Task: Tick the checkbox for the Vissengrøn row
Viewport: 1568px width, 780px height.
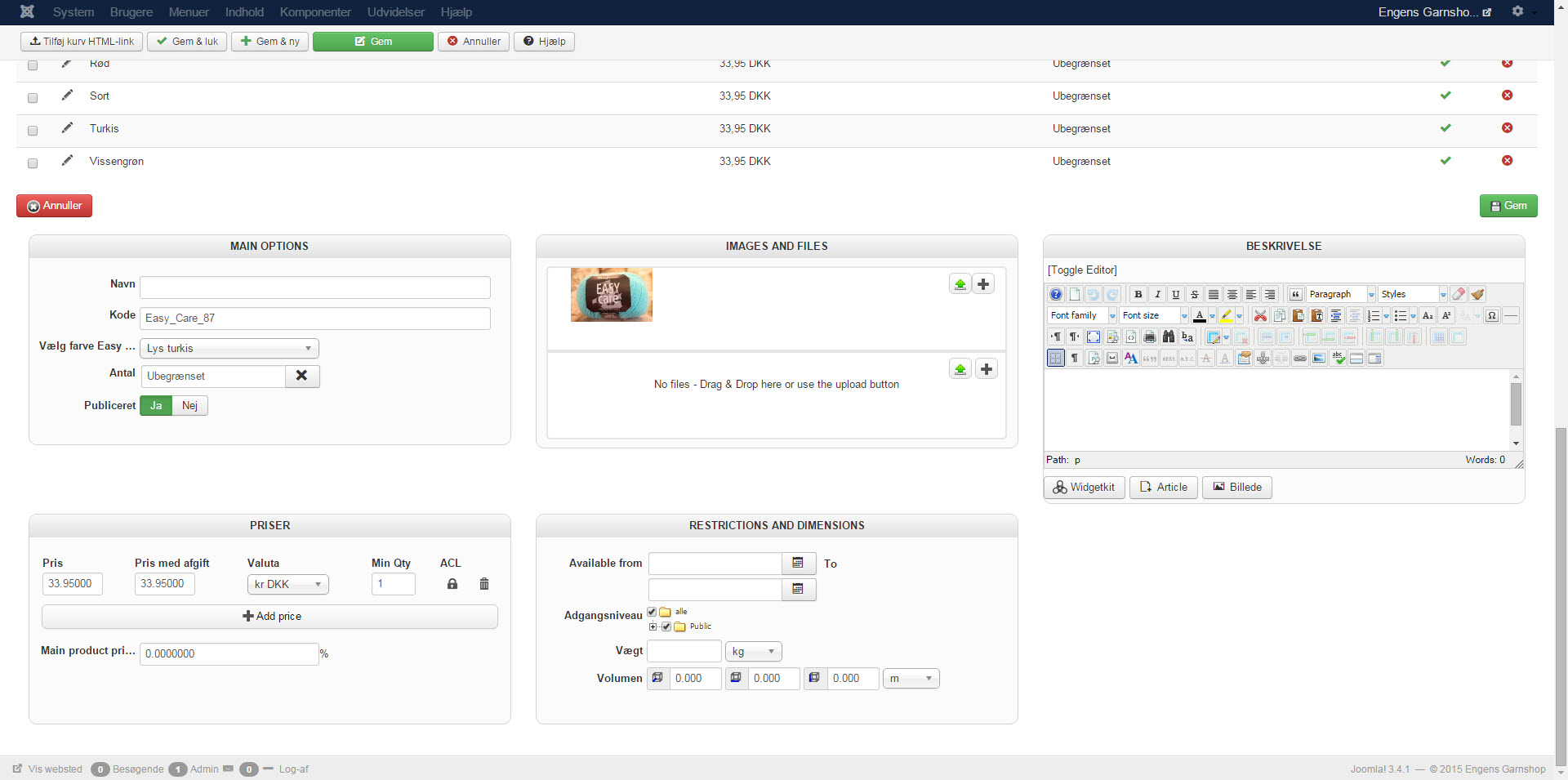Action: (x=33, y=163)
